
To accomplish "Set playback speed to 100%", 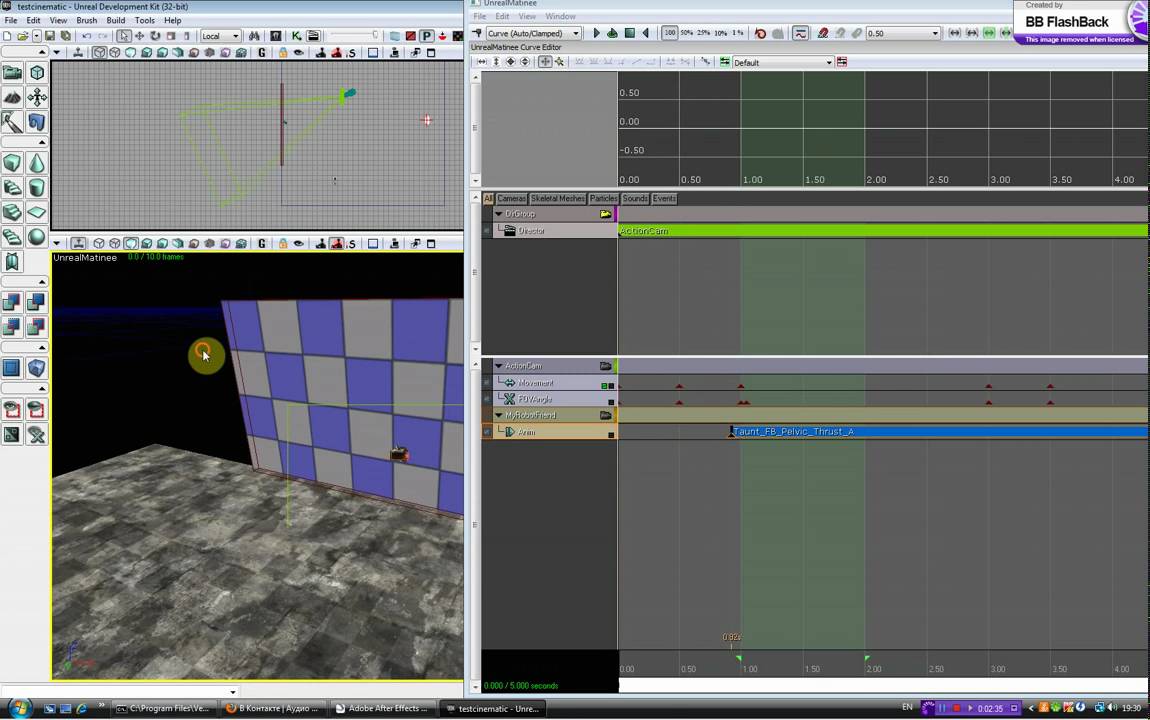I will coord(670,33).
